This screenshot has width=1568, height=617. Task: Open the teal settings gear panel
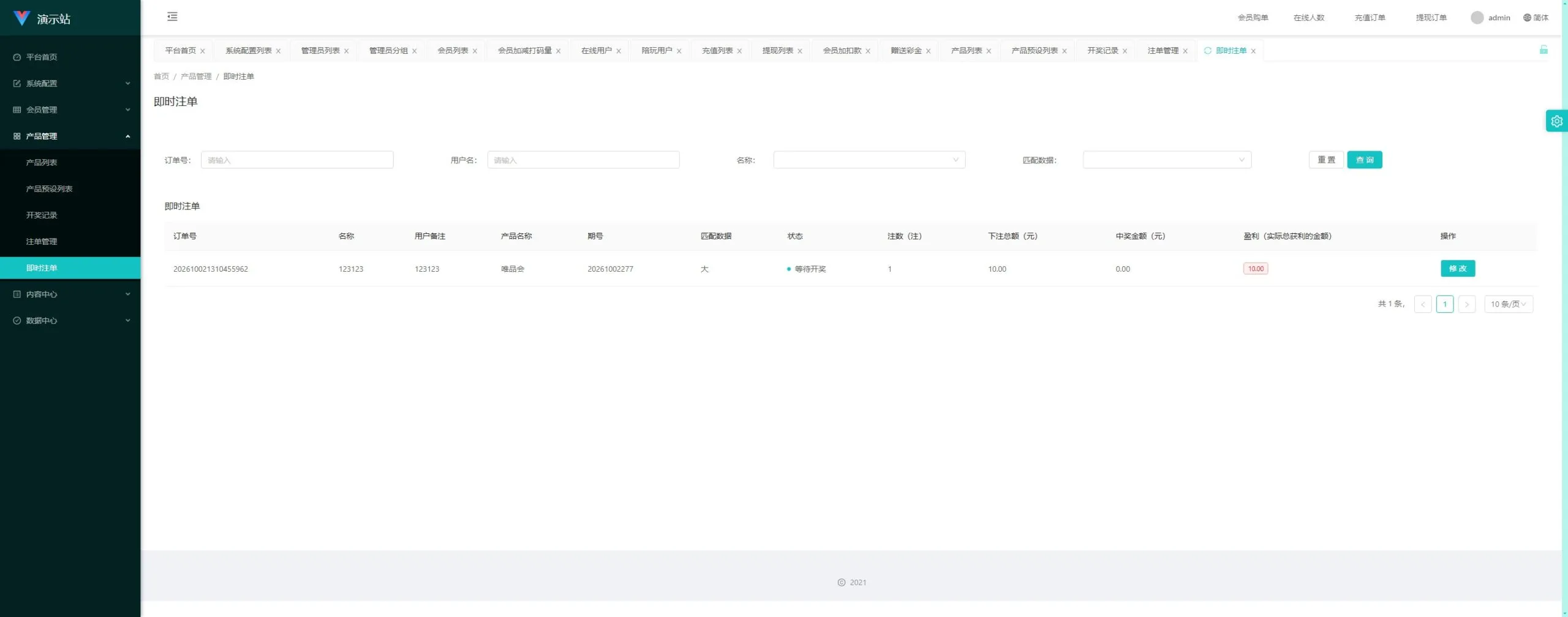(x=1556, y=121)
